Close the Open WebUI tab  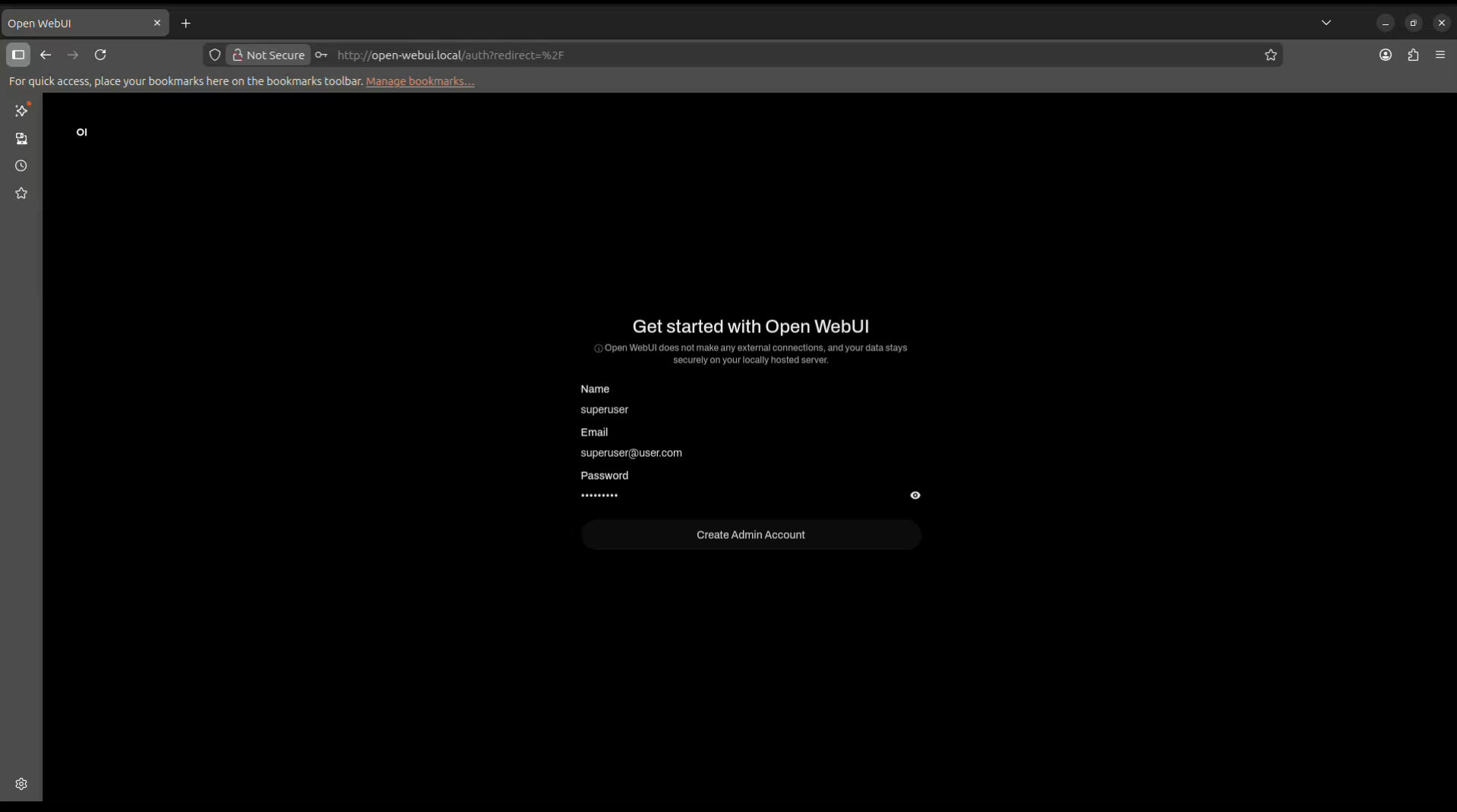pos(157,23)
